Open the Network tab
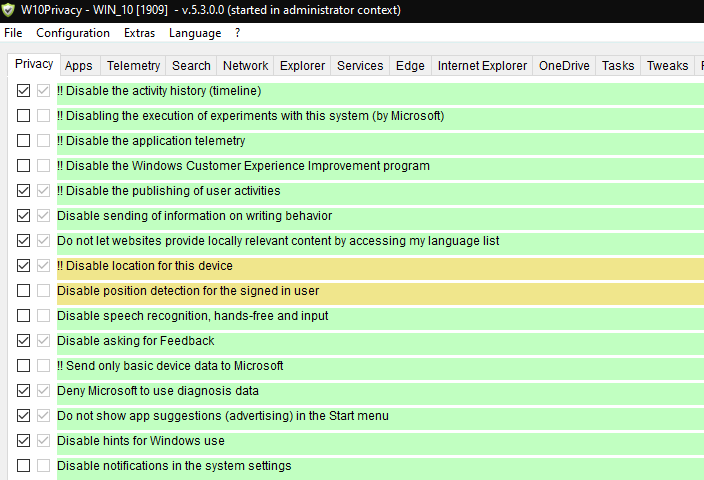Viewport: 704px width, 480px height. point(246,66)
